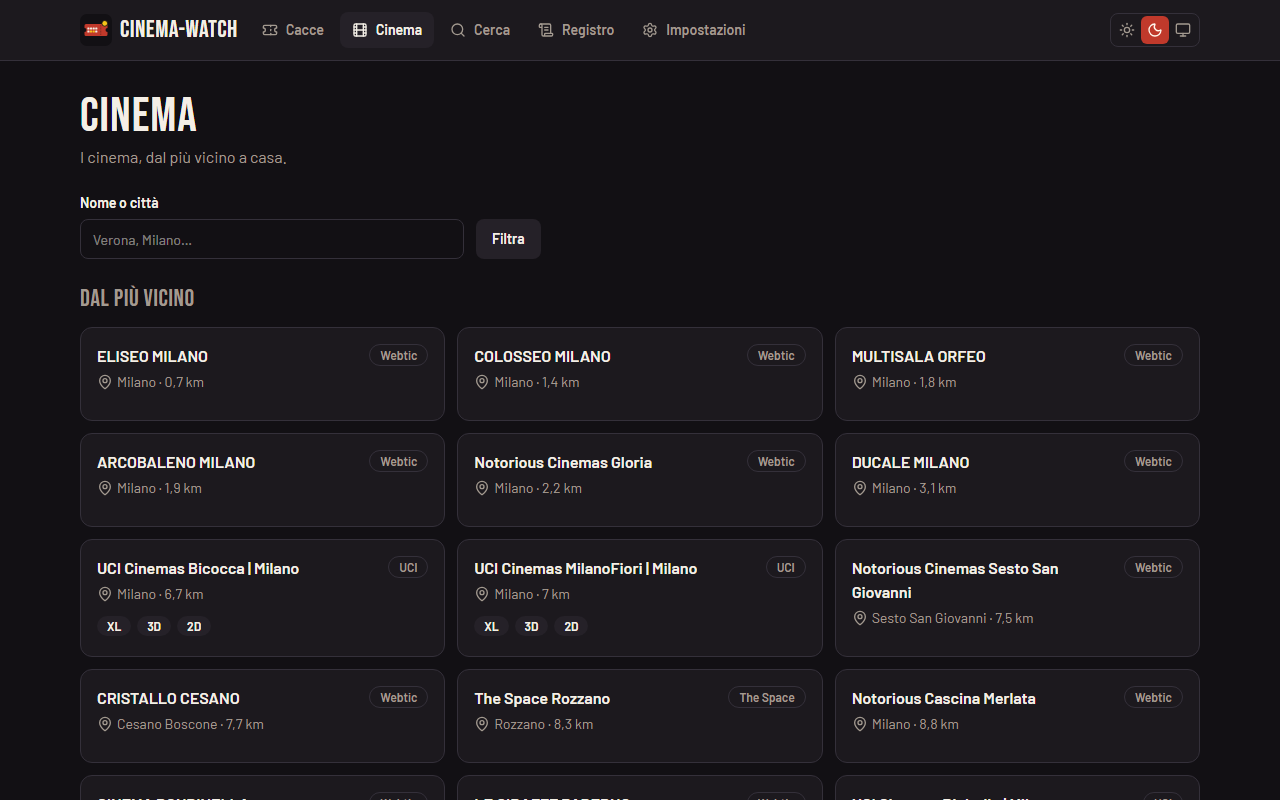Click location pin on Notorious Cinemas Gloria card

[x=481, y=488]
